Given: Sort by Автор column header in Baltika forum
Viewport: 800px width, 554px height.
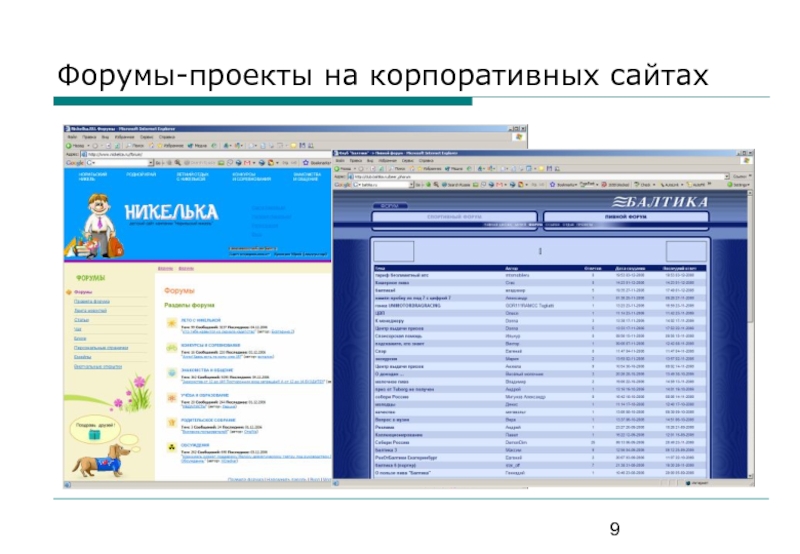Looking at the screenshot, I should (x=511, y=268).
